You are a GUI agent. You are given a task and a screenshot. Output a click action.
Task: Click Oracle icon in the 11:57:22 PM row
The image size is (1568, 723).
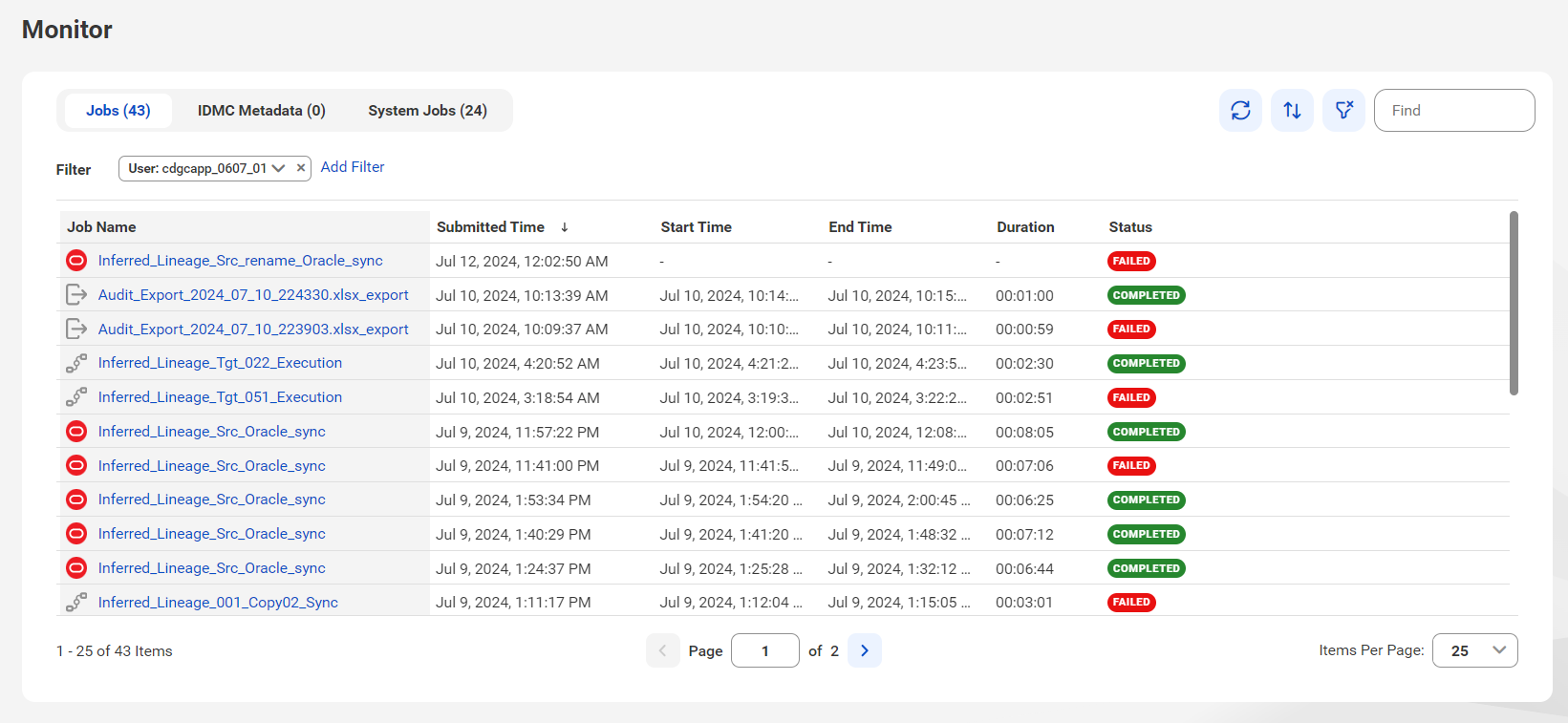(76, 432)
